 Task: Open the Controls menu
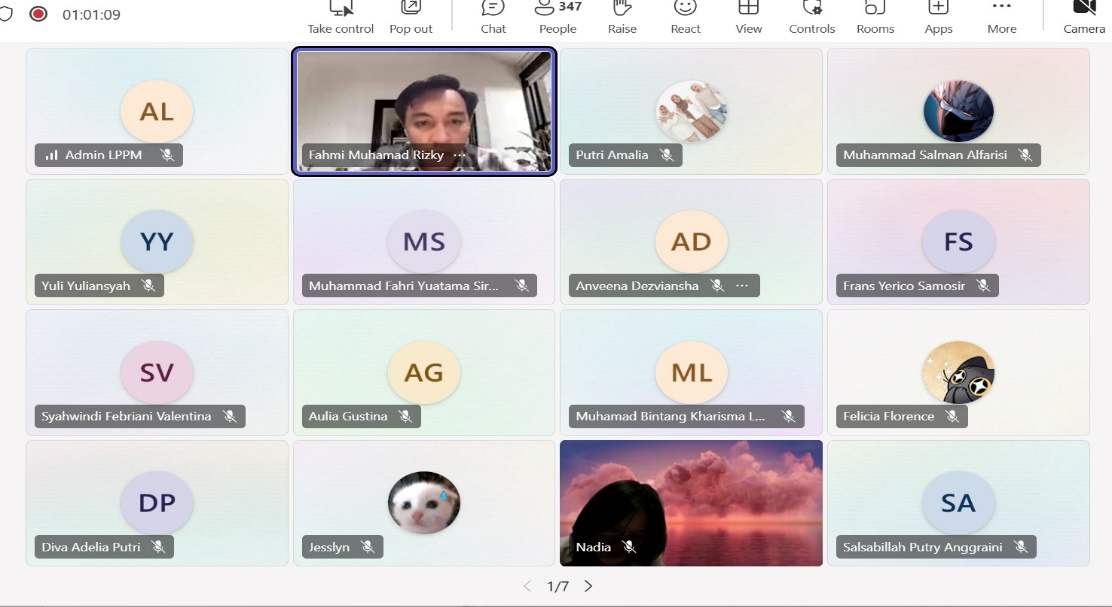(811, 17)
